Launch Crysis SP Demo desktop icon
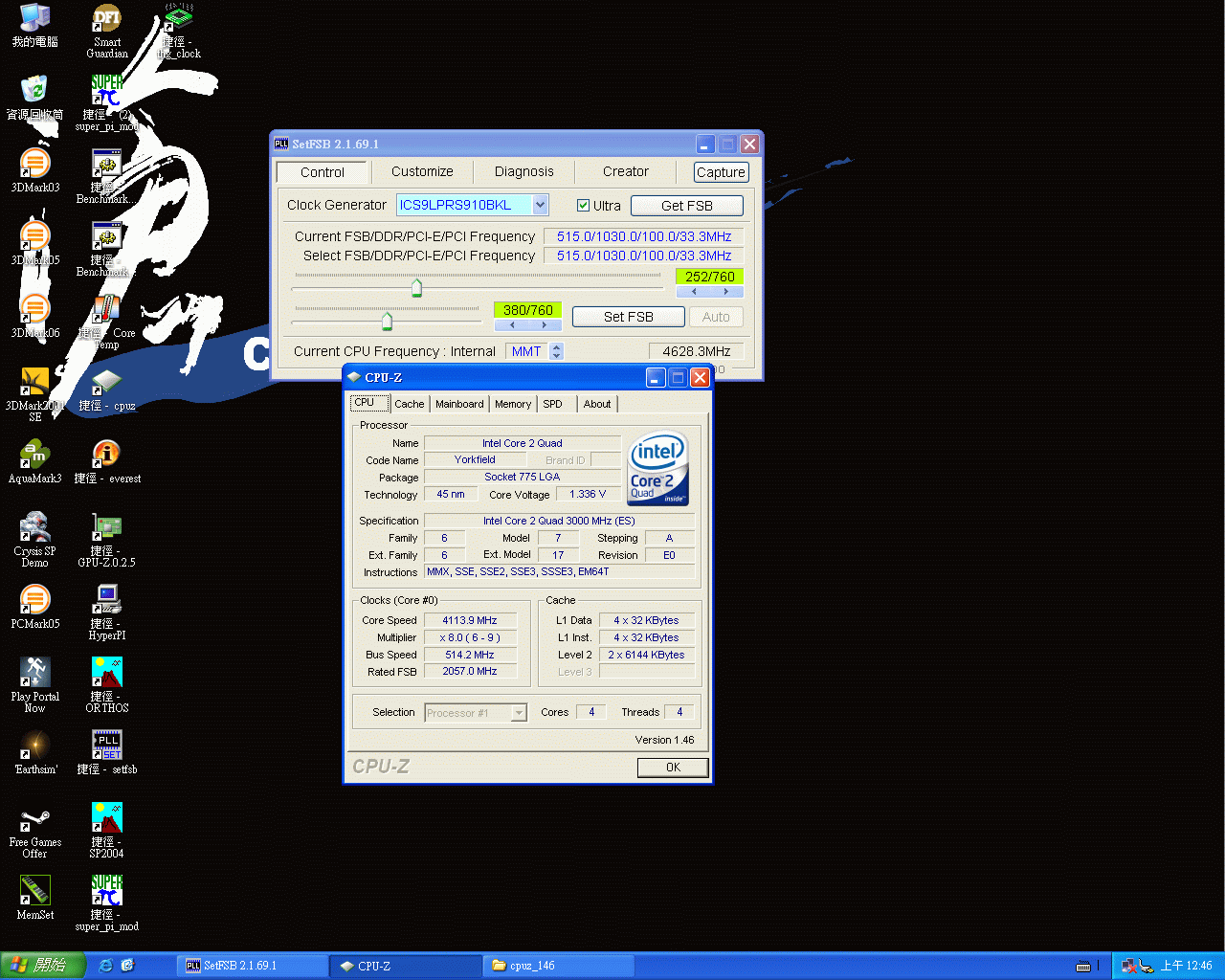 click(35, 539)
